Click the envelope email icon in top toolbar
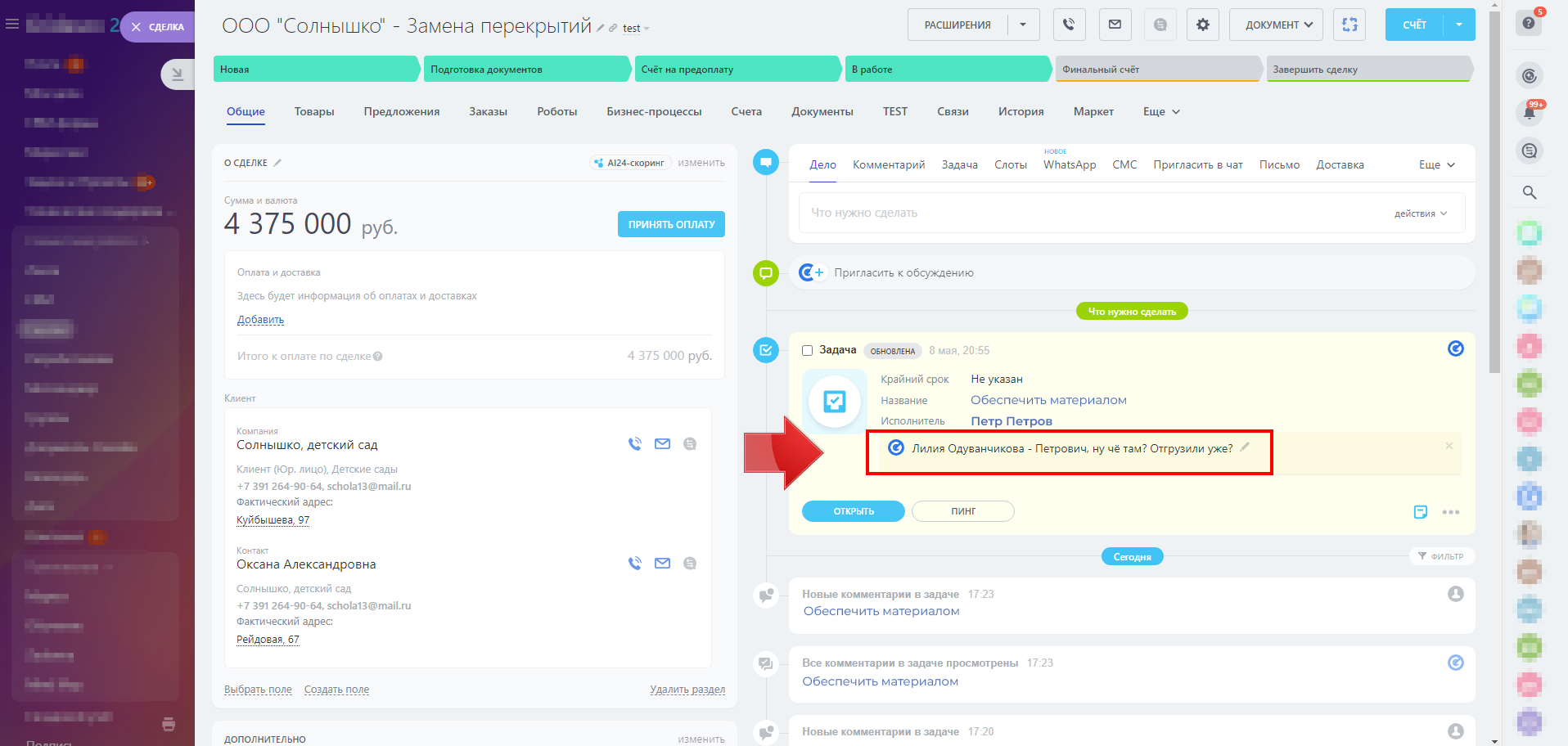The height and width of the screenshot is (746, 1568). click(x=1115, y=25)
